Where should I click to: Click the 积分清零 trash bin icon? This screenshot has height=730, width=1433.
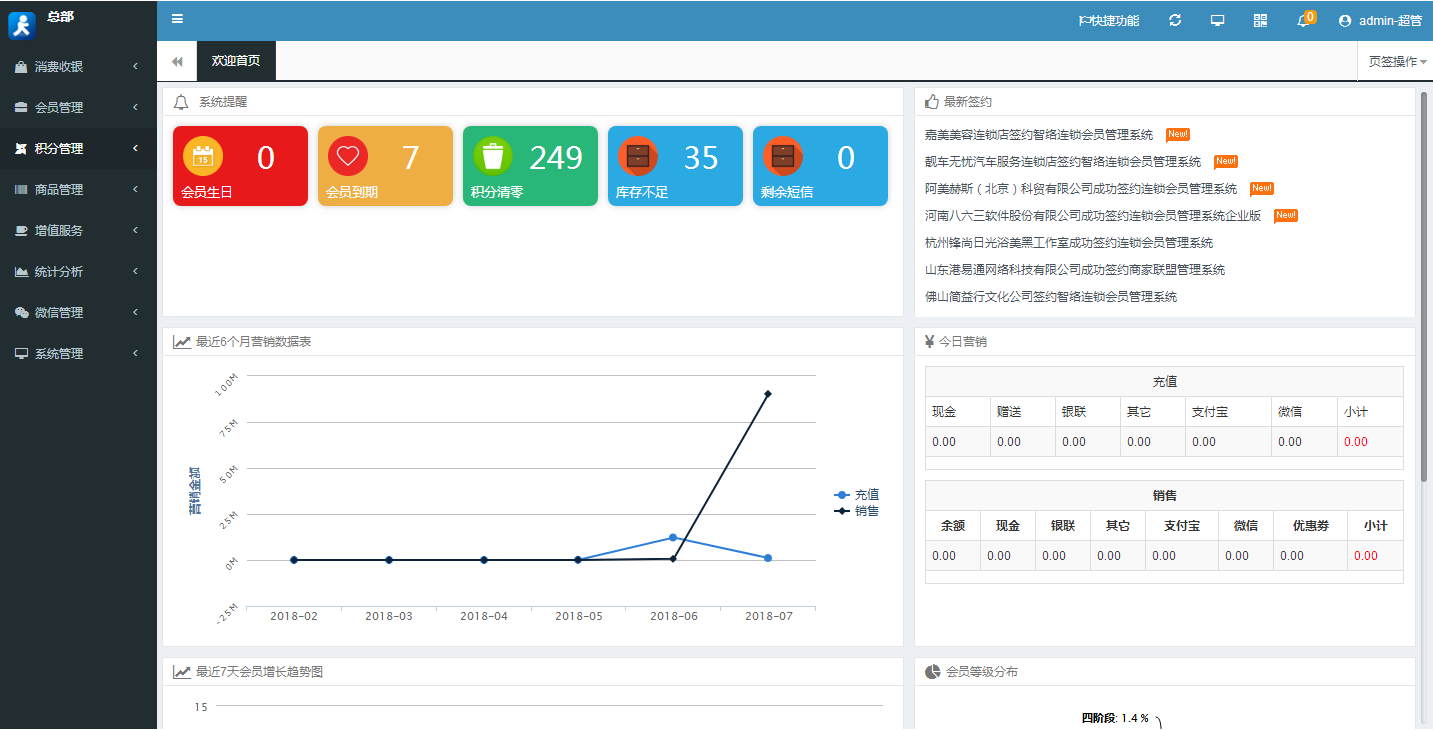(x=493, y=156)
